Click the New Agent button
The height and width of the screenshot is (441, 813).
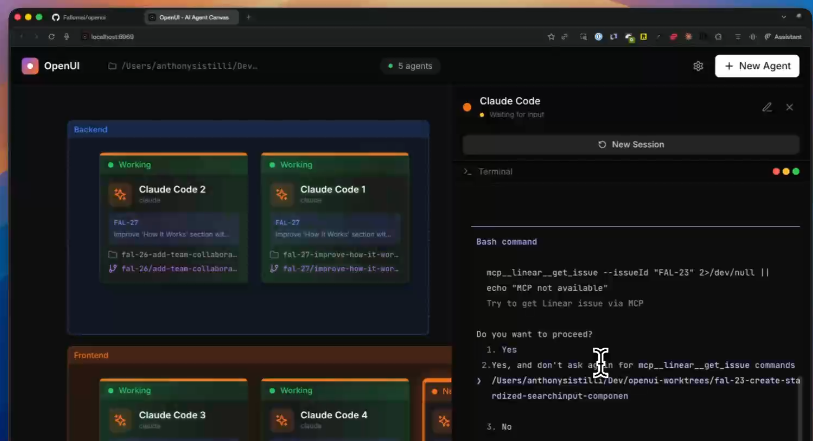[756, 66]
